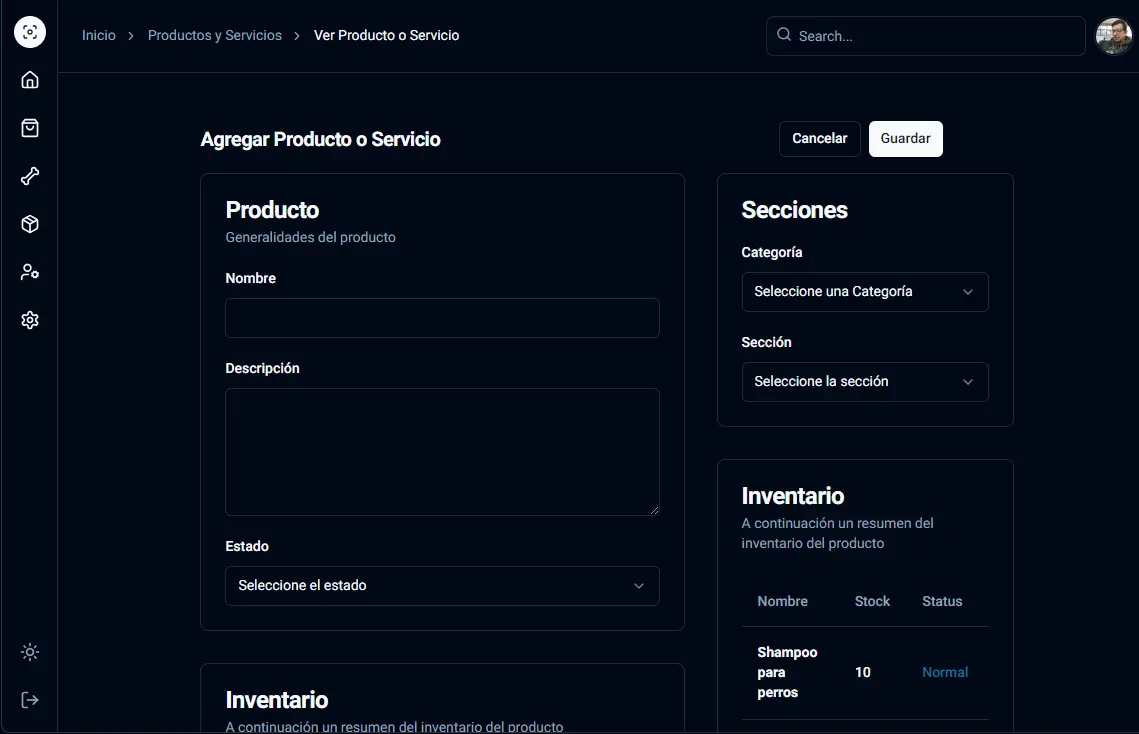Click the bone icon for pet services

(29, 175)
